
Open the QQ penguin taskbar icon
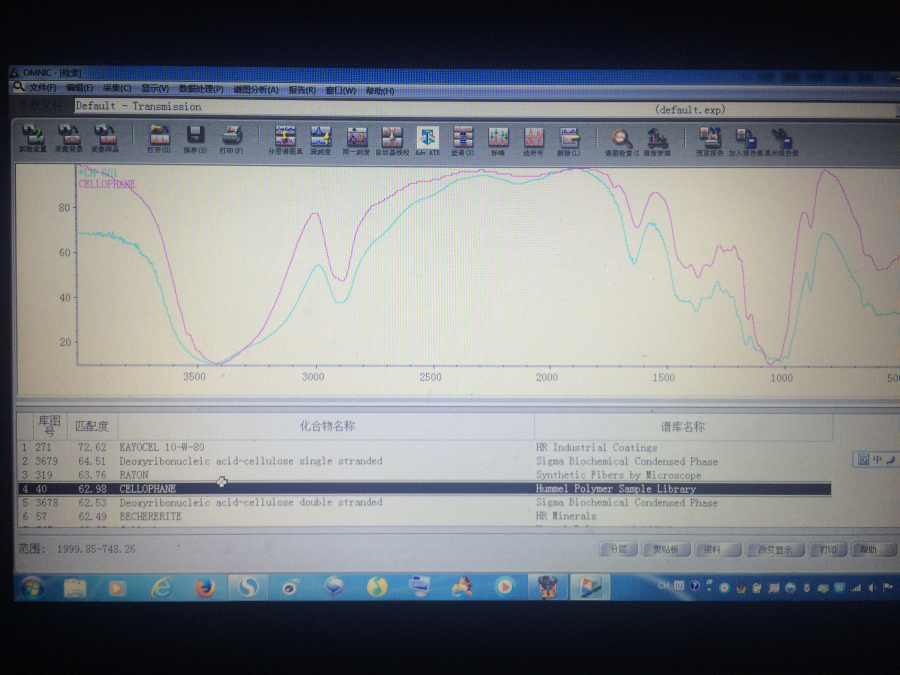461,587
